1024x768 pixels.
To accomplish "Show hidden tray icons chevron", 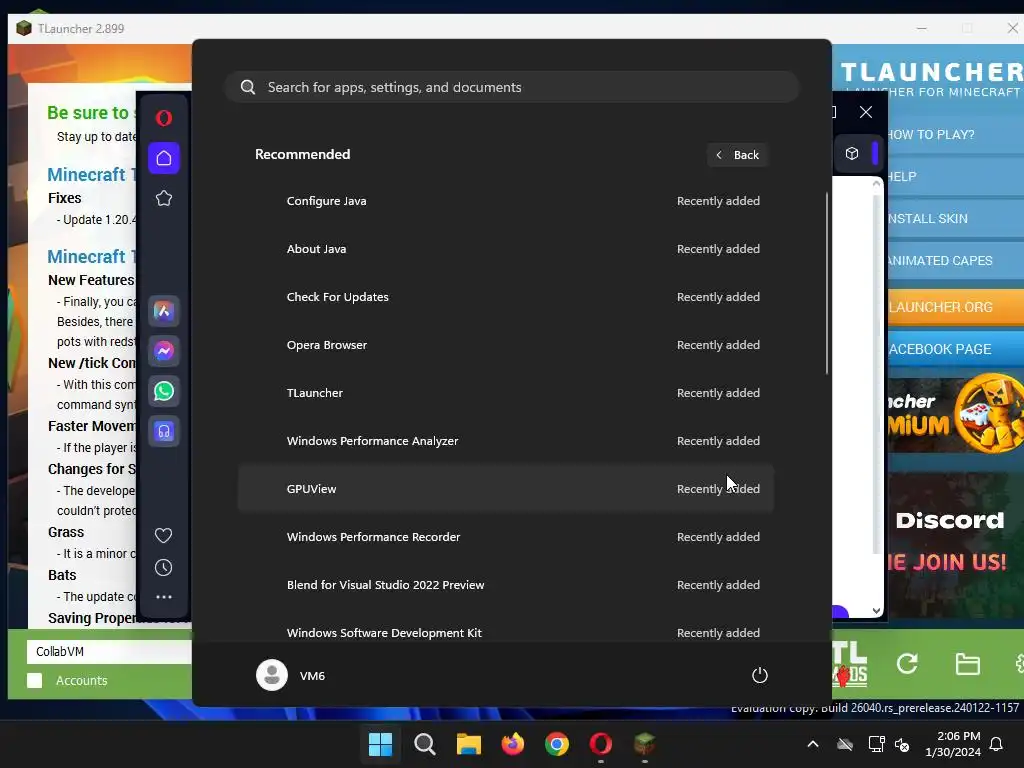I will click(813, 744).
